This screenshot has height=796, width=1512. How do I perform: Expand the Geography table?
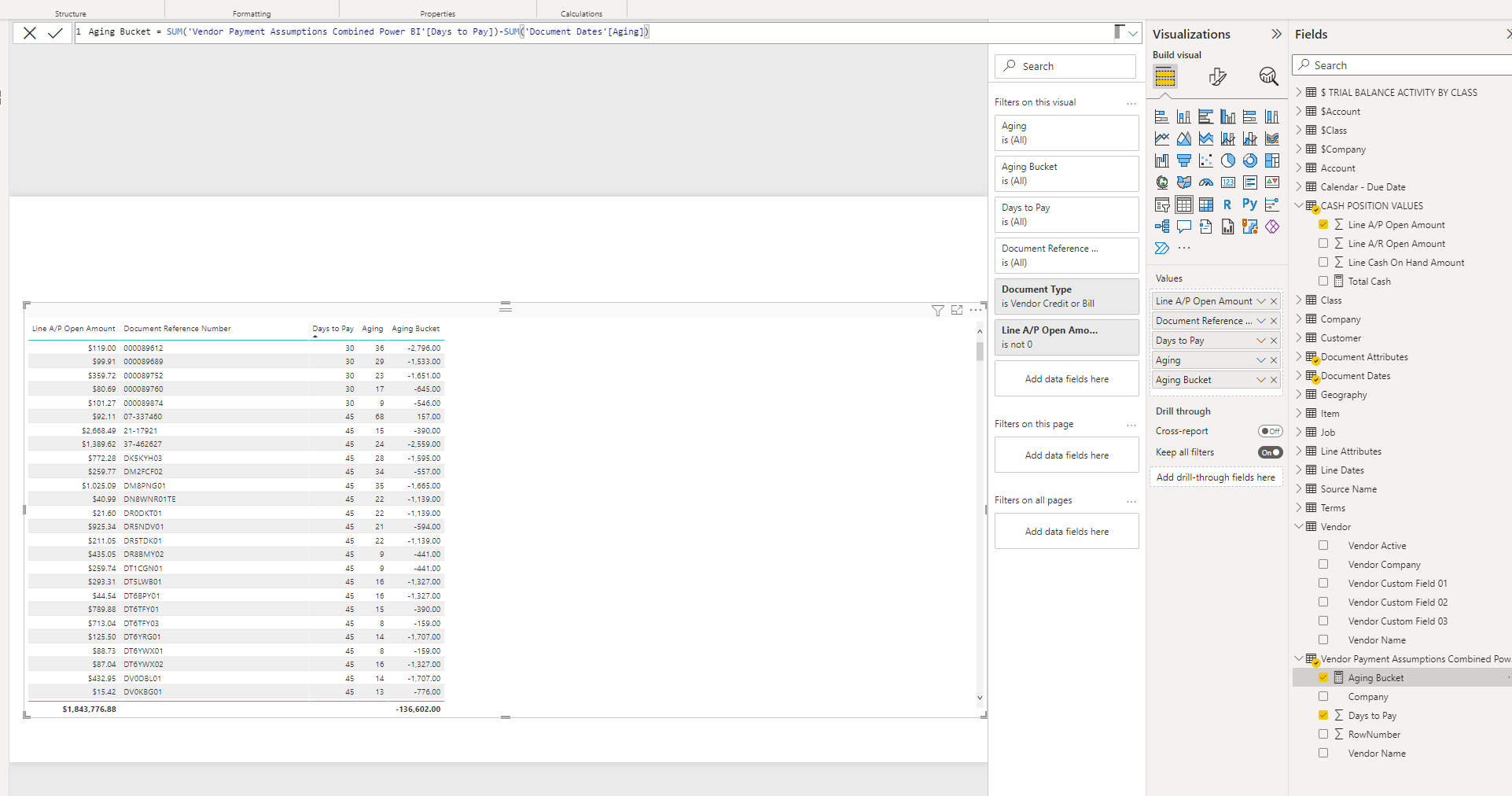[1299, 394]
